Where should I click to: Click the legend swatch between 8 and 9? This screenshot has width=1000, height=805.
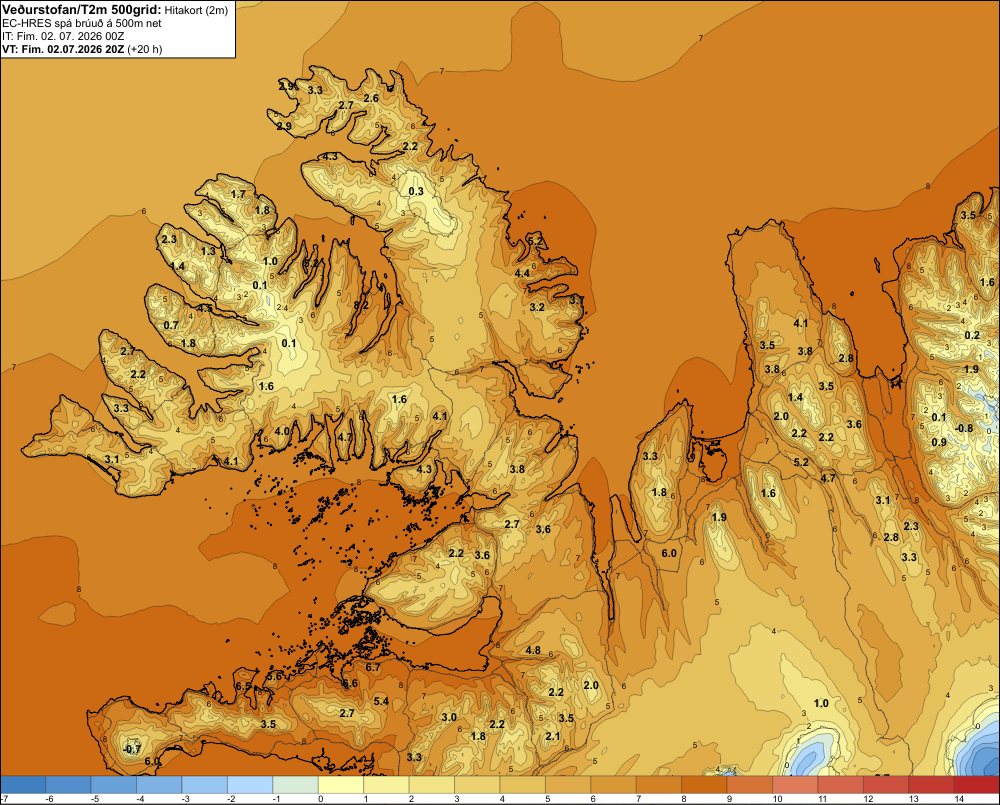(x=704, y=785)
